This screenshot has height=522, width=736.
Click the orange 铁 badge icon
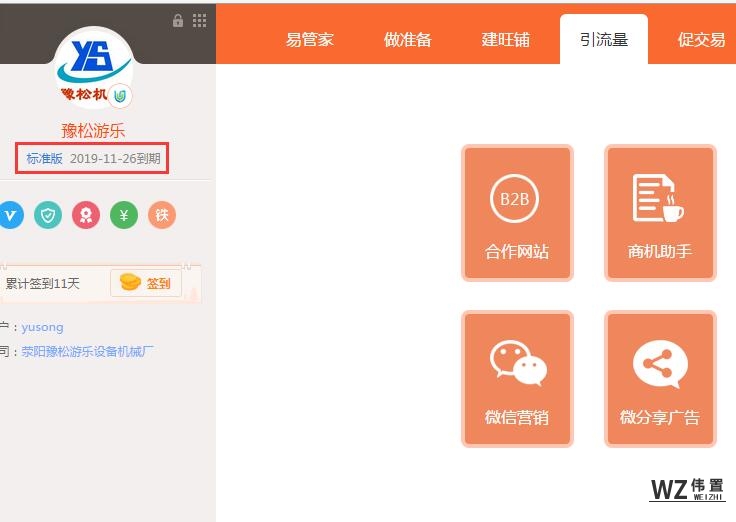pyautogui.click(x=162, y=215)
